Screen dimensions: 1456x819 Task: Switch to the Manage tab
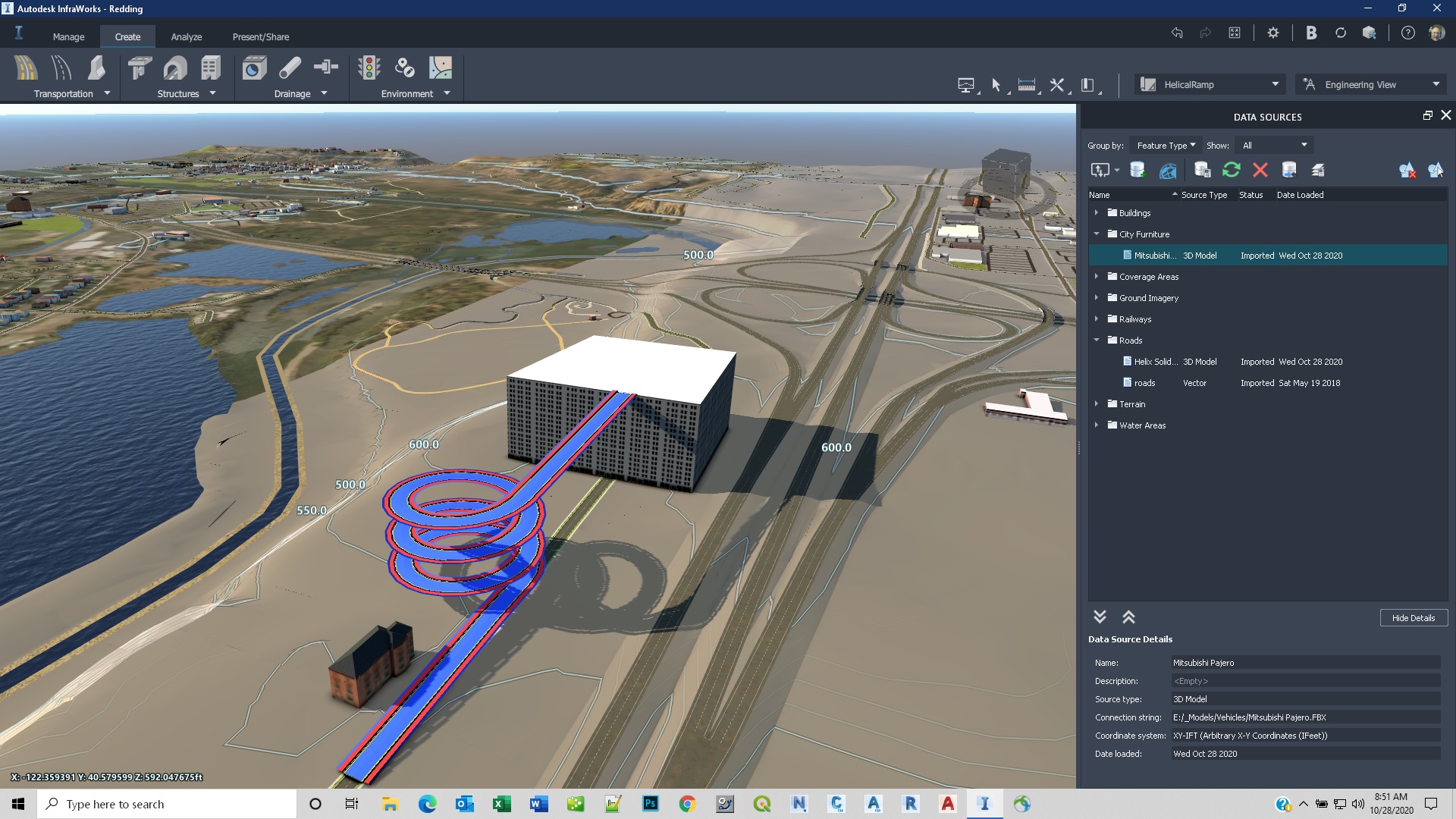click(68, 36)
